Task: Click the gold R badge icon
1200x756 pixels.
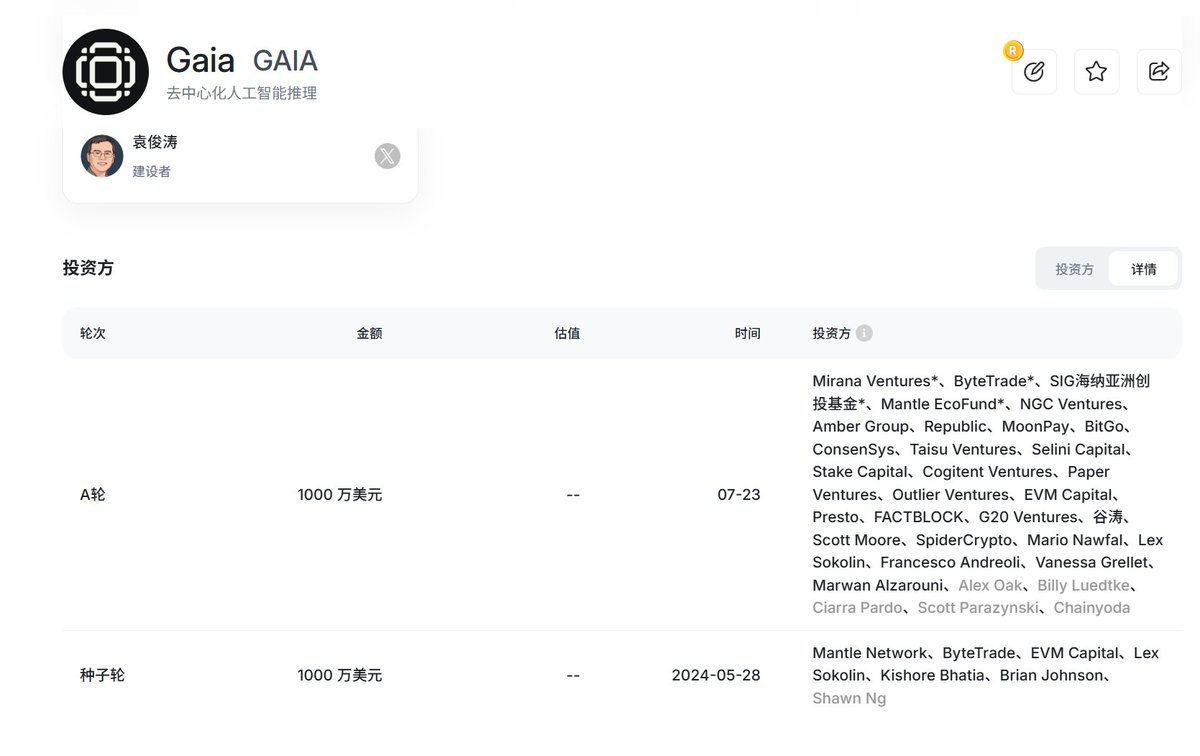Action: [x=1012, y=50]
